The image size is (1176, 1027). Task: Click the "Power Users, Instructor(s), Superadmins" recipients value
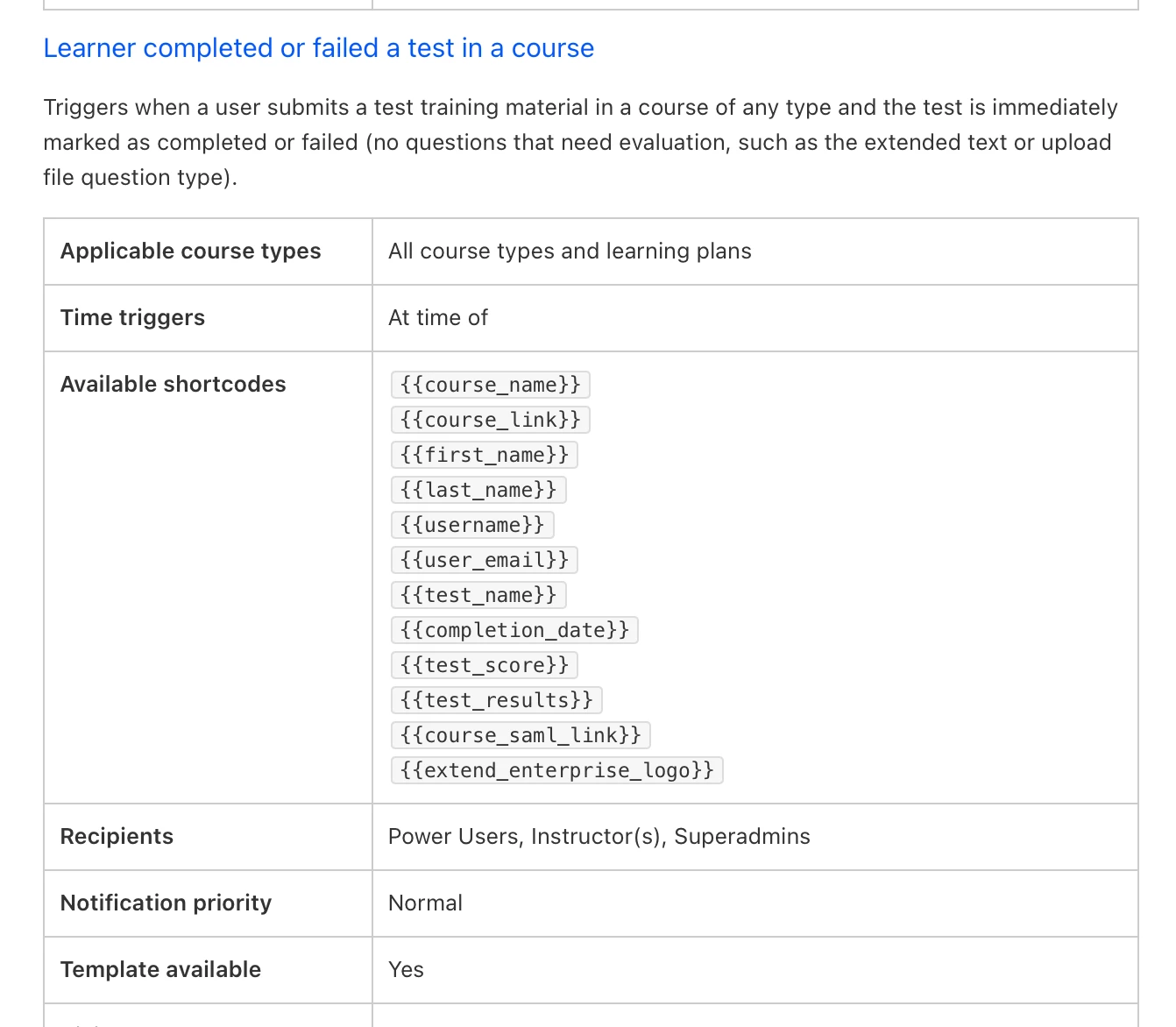coord(599,837)
